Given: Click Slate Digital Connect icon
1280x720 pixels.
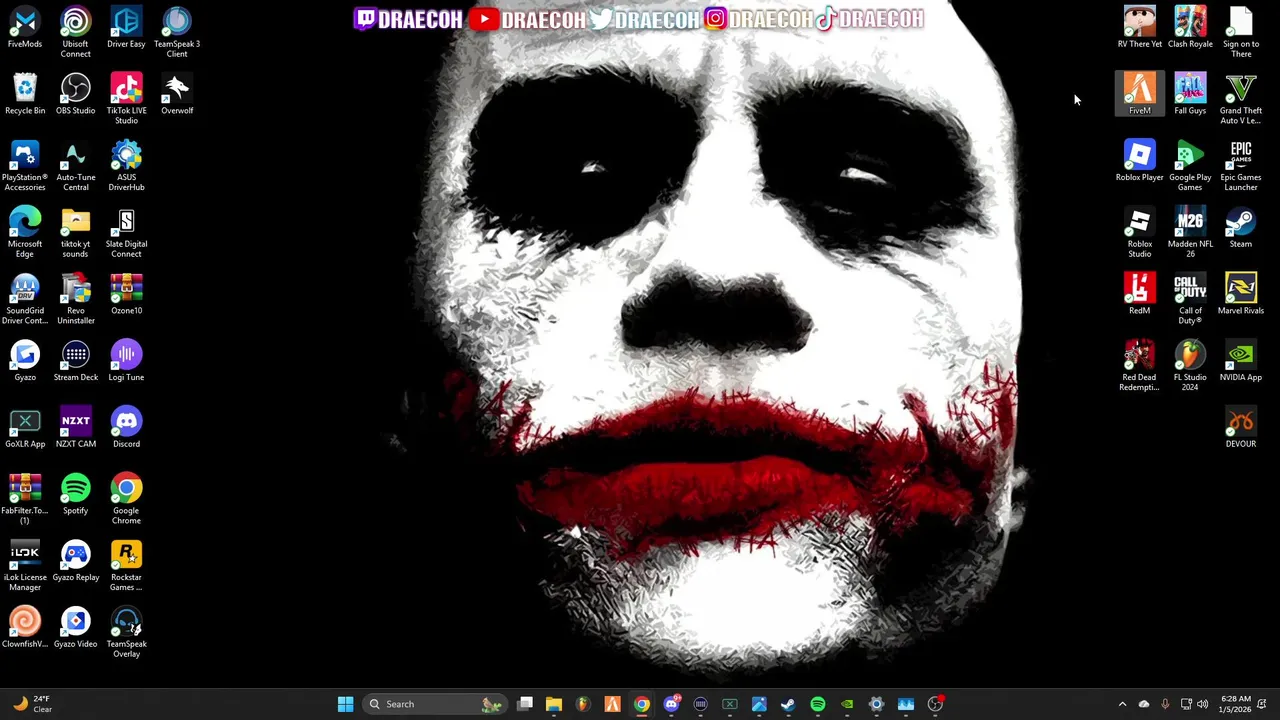Looking at the screenshot, I should click(126, 232).
